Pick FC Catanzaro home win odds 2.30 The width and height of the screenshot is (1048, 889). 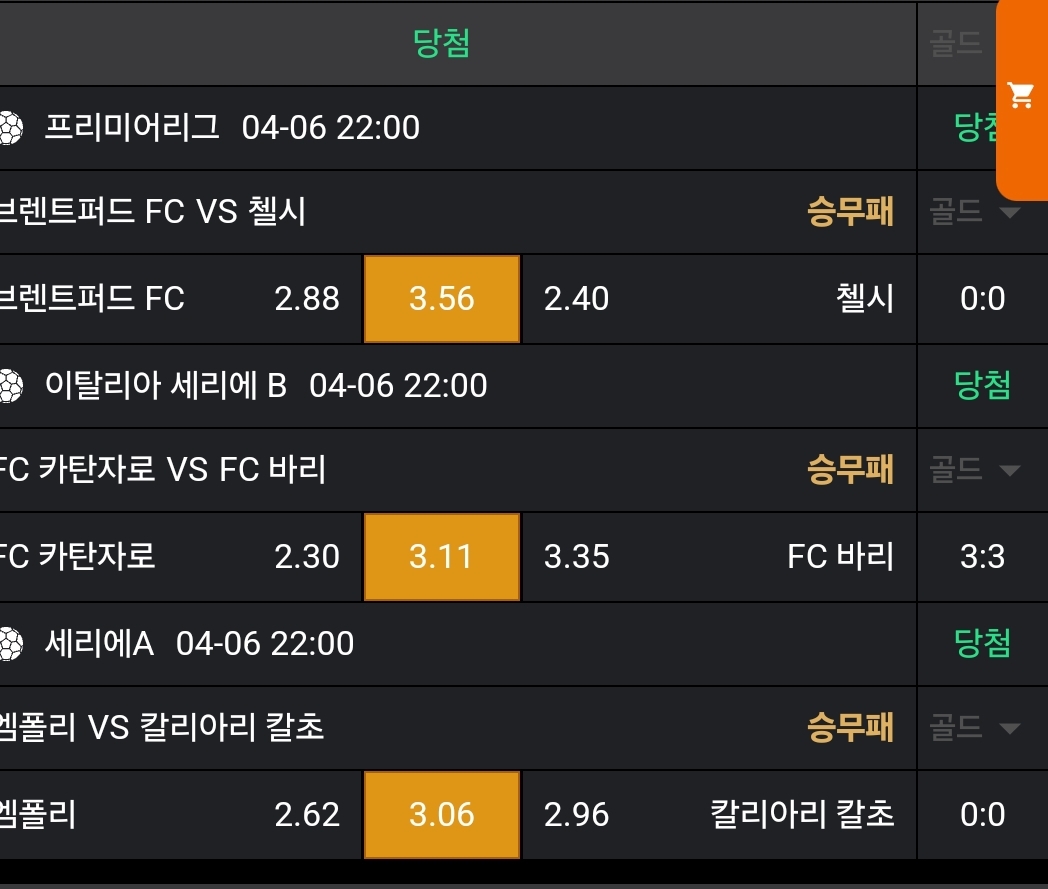(x=307, y=557)
